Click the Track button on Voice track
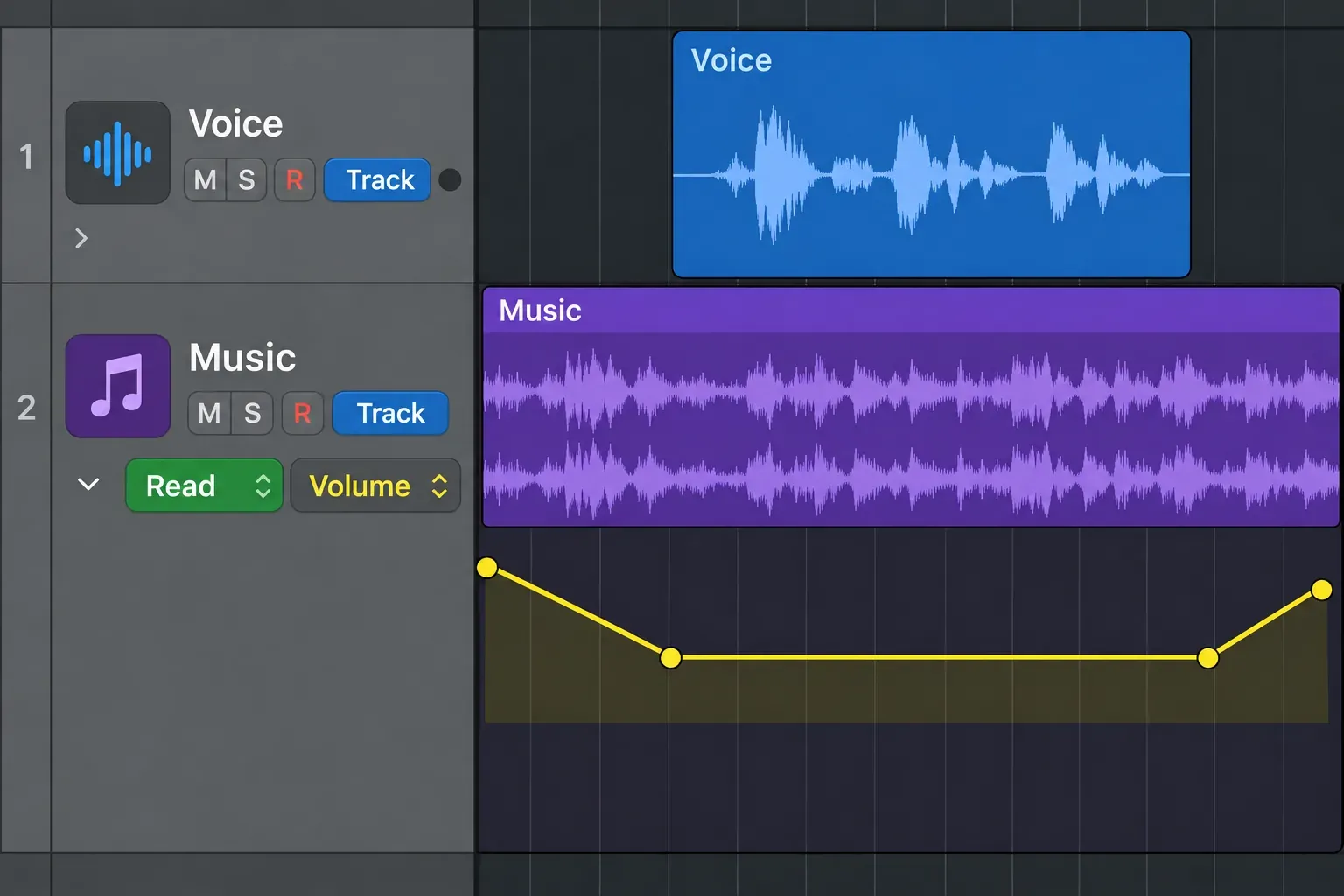1344x896 pixels. tap(378, 180)
